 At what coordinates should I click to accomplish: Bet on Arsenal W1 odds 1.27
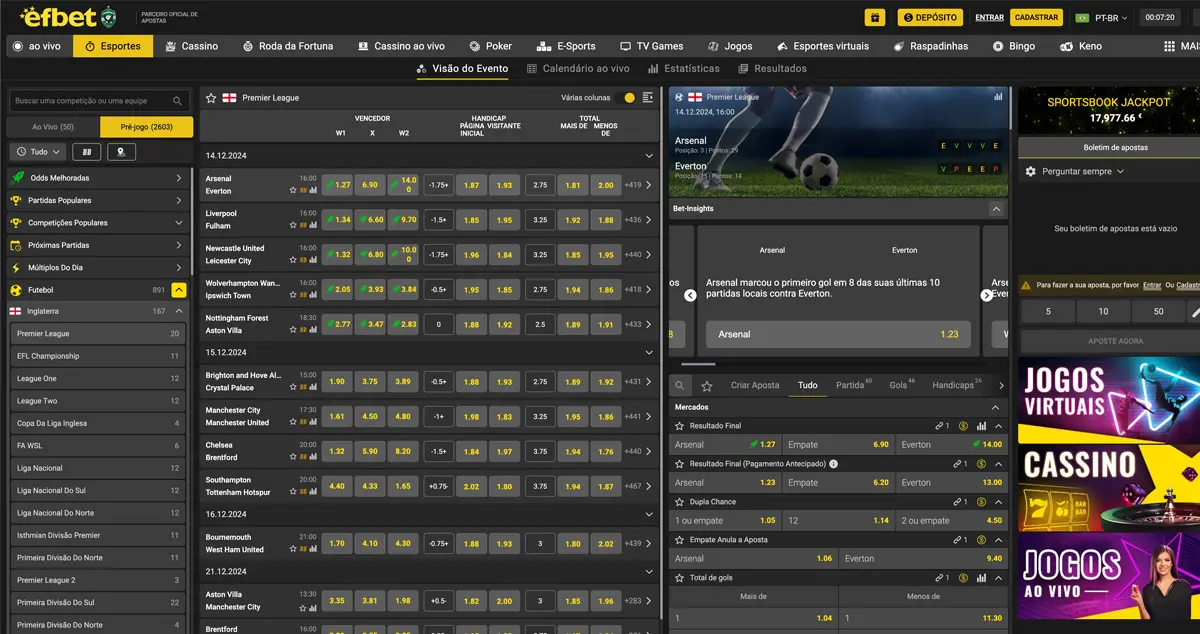(x=337, y=185)
